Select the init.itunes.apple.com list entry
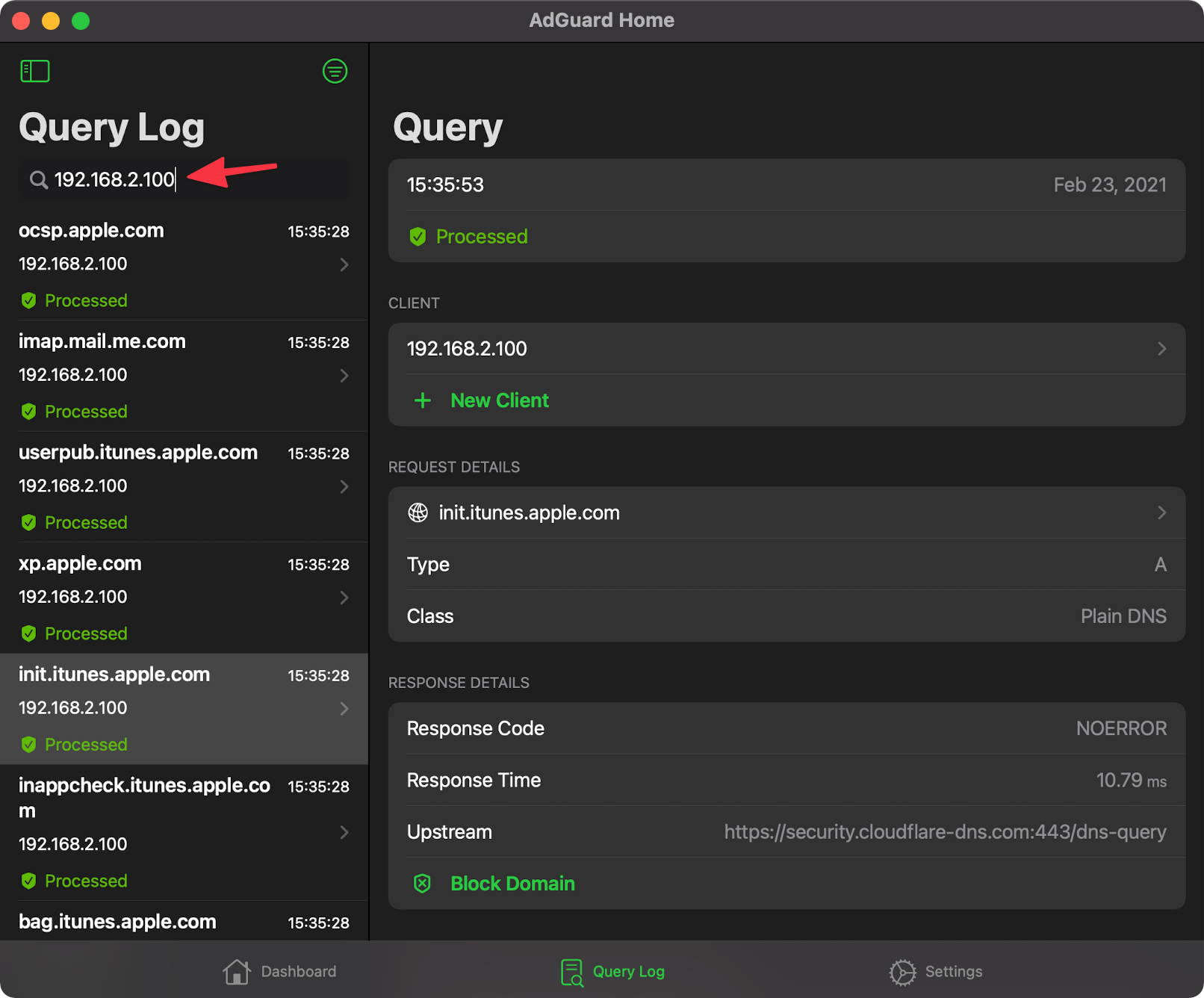The height and width of the screenshot is (998, 1204). coord(184,709)
